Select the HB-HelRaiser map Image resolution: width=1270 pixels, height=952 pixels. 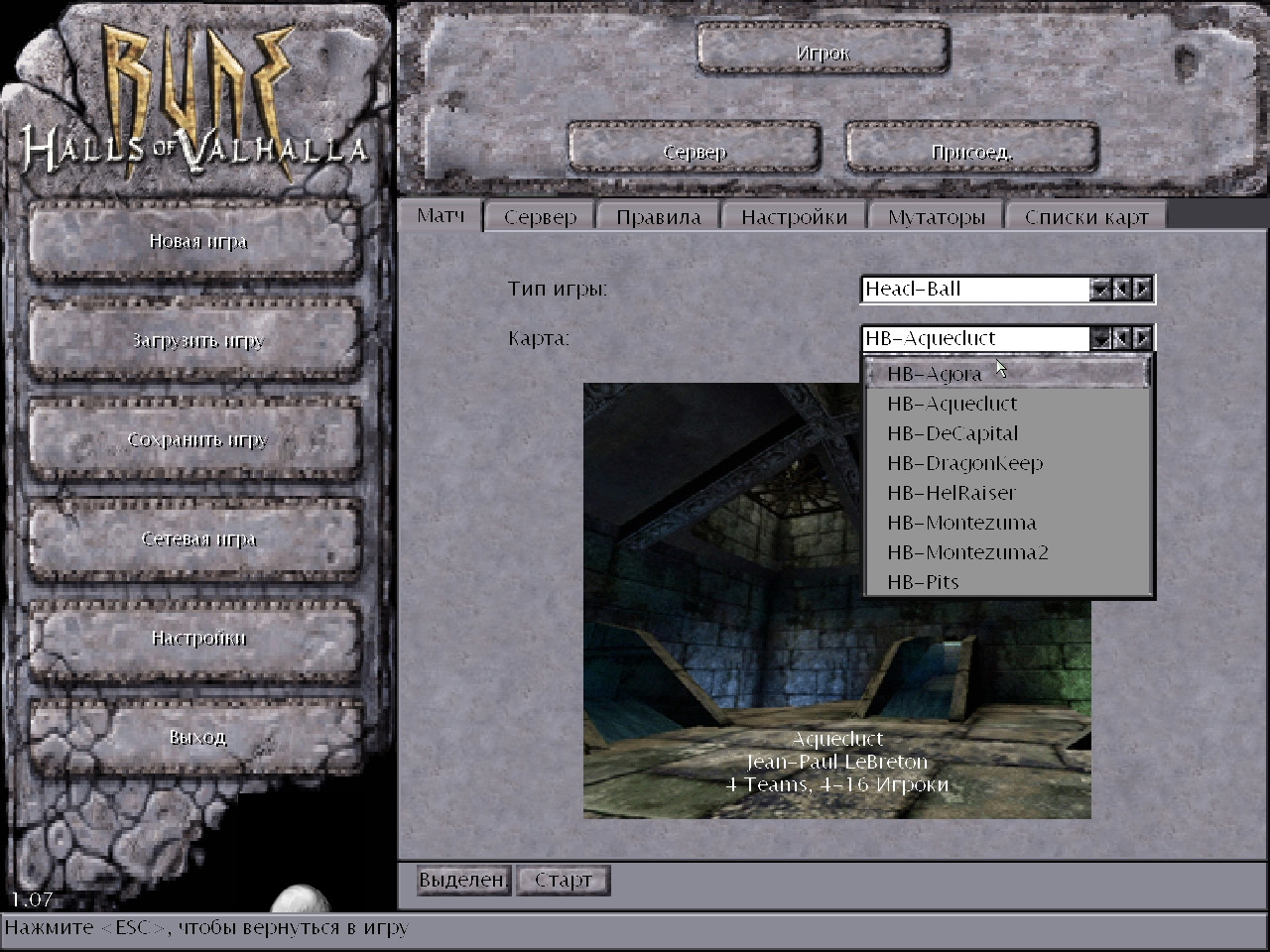click(1008, 493)
